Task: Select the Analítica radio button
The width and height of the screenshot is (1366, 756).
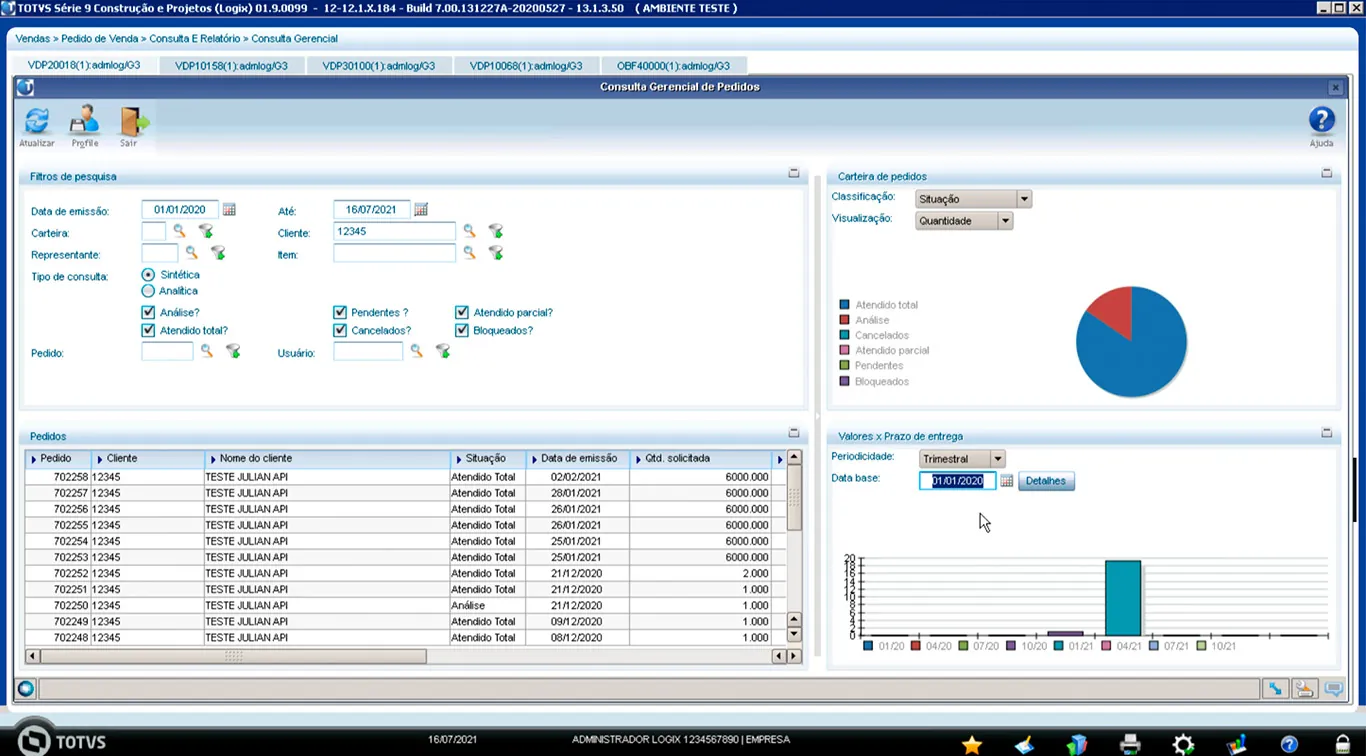Action: click(x=148, y=291)
